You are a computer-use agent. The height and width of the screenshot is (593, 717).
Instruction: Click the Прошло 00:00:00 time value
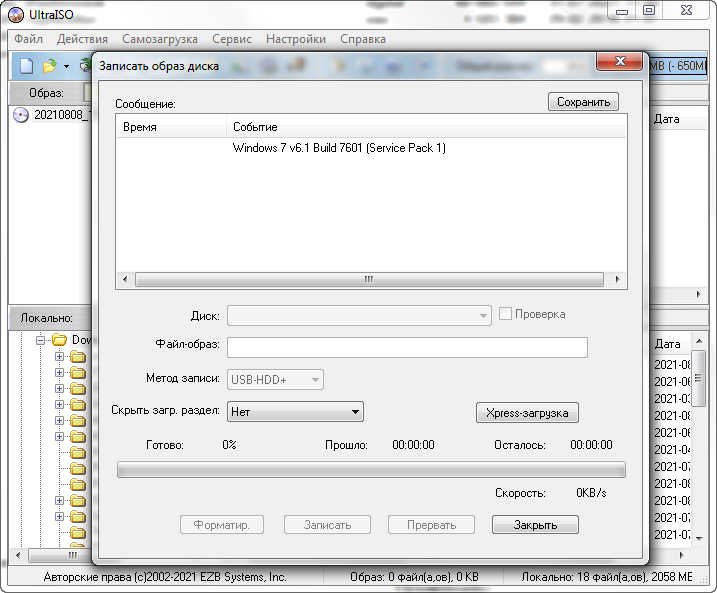(x=413, y=445)
